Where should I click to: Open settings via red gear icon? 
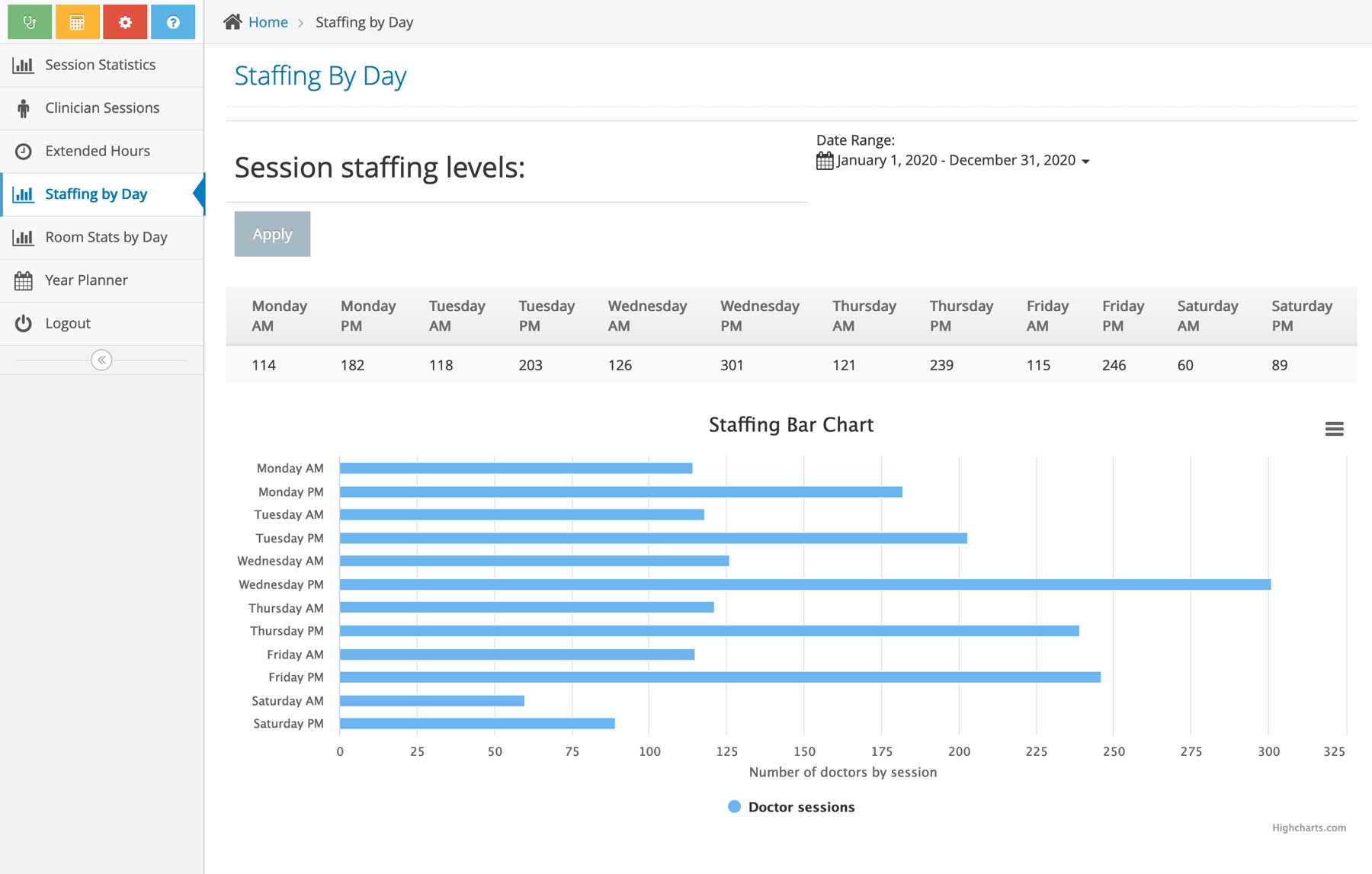tap(125, 22)
